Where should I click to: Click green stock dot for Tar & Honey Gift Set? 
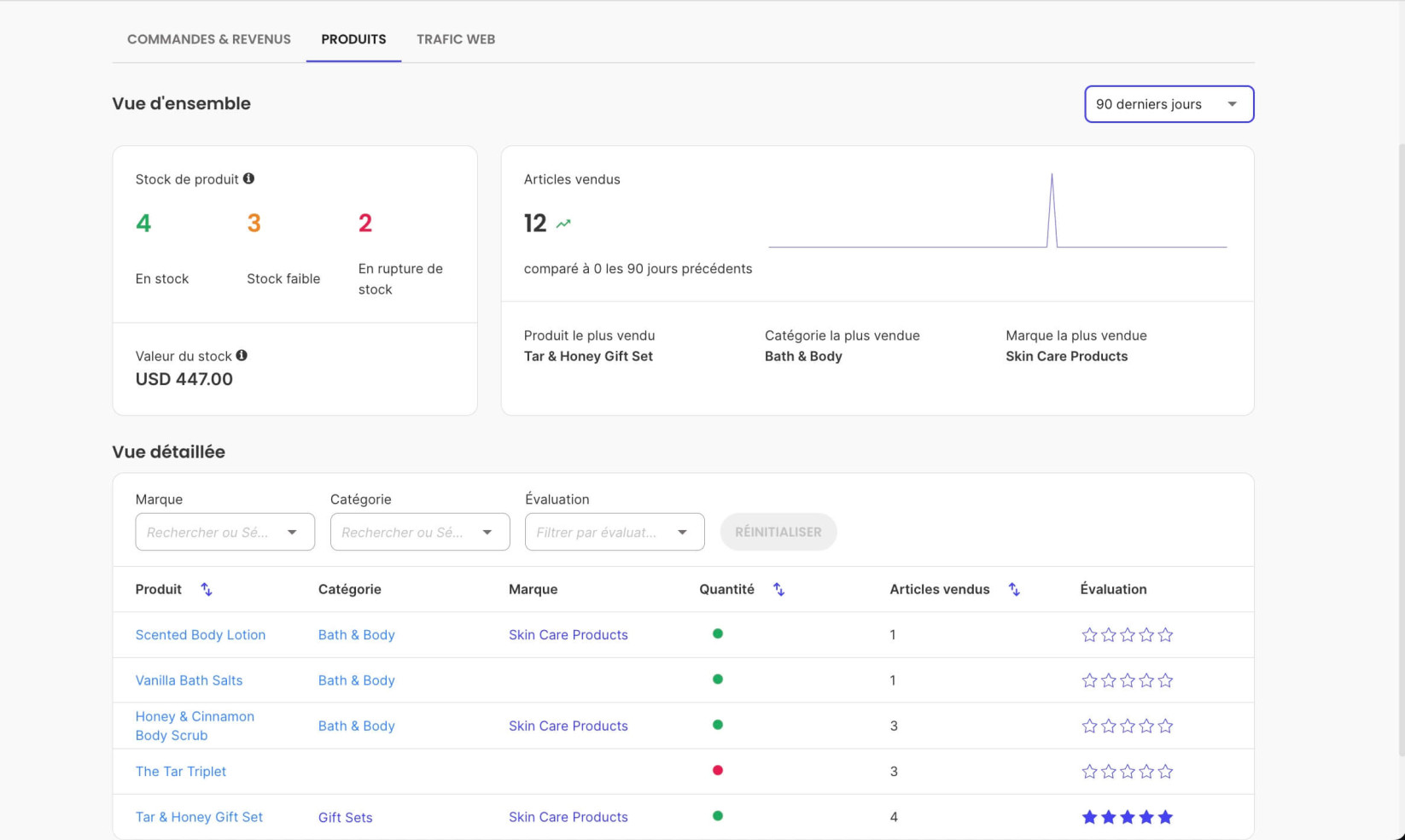718,816
